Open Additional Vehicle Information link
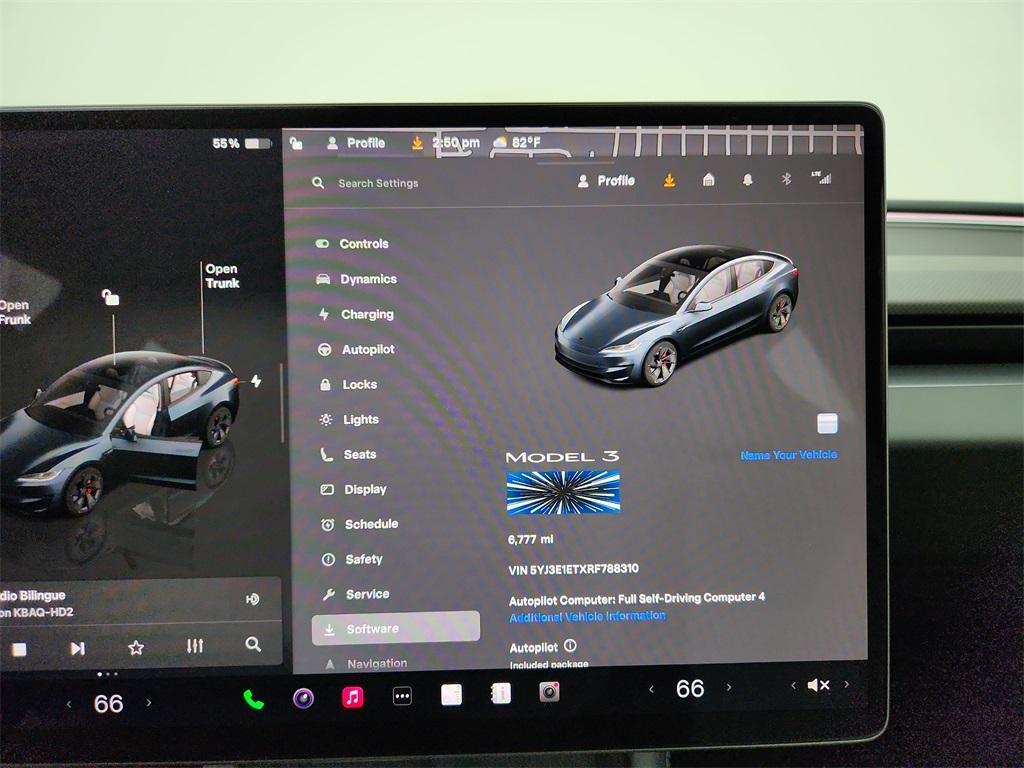Image resolution: width=1024 pixels, height=768 pixels. (x=587, y=616)
